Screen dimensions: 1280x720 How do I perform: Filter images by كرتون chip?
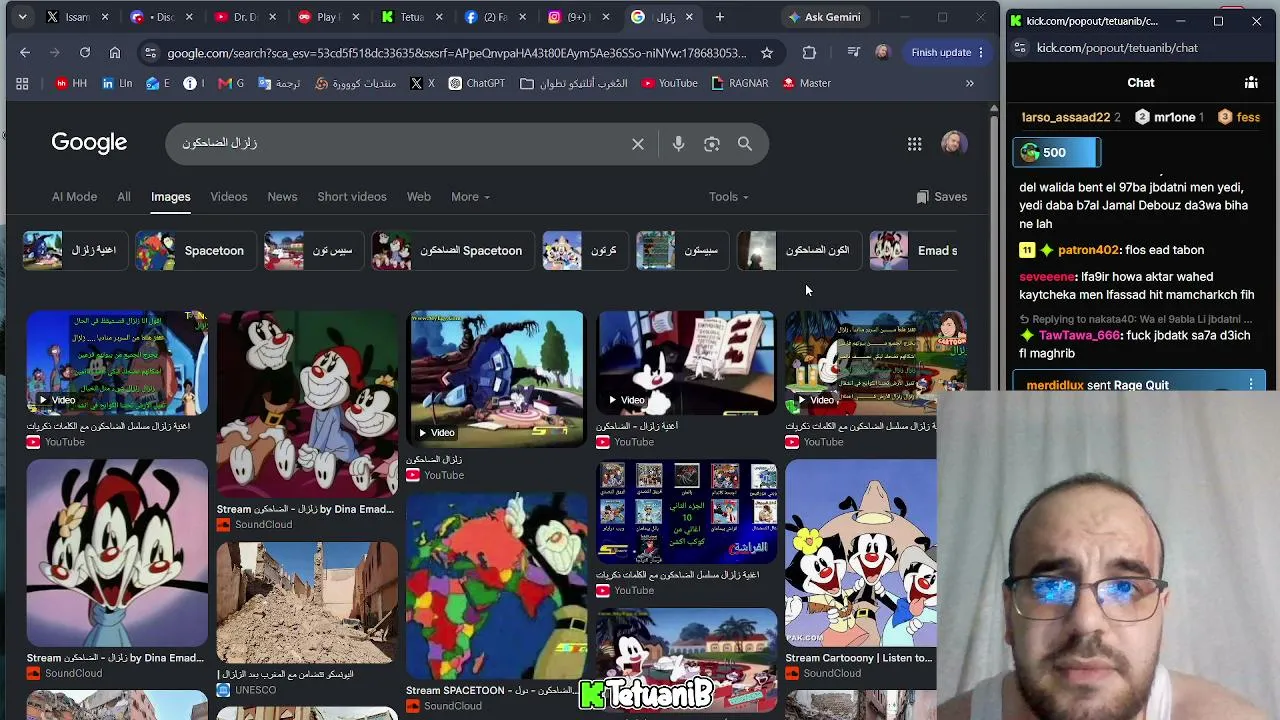[x=584, y=251]
